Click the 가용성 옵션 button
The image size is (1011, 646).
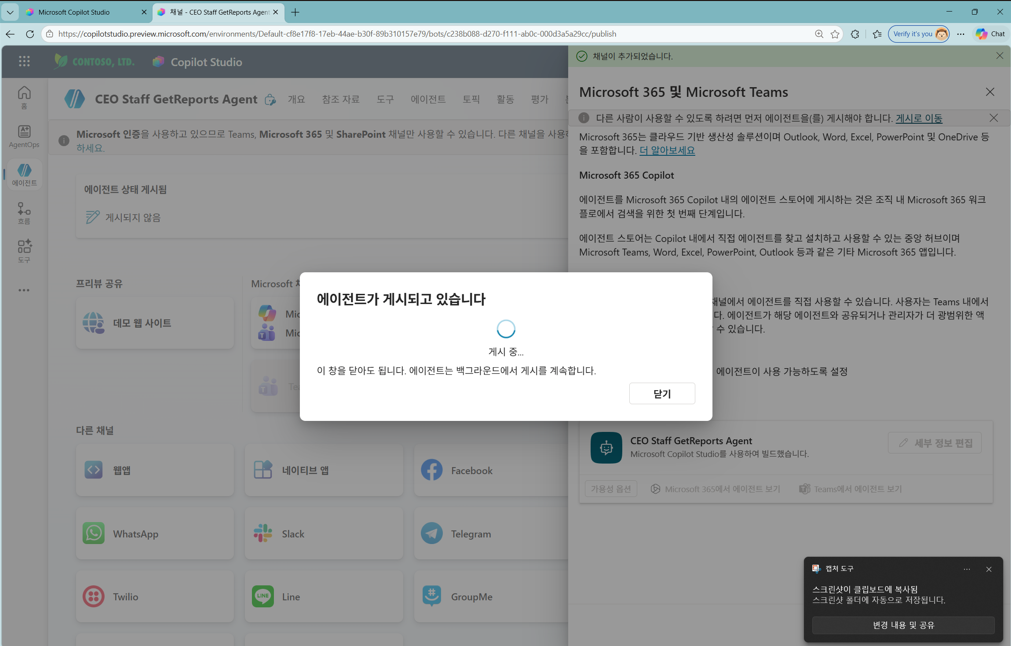coord(611,489)
